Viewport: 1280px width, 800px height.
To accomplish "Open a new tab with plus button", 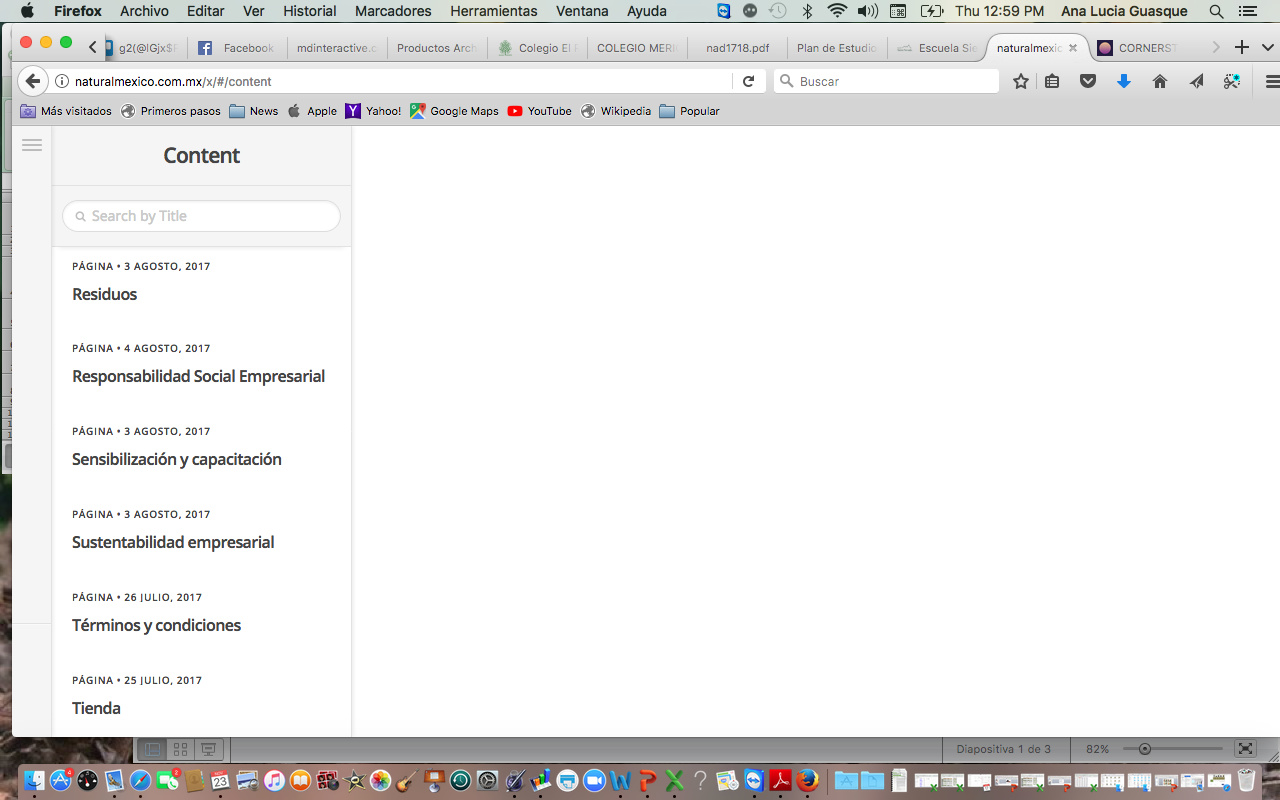I will (1242, 47).
